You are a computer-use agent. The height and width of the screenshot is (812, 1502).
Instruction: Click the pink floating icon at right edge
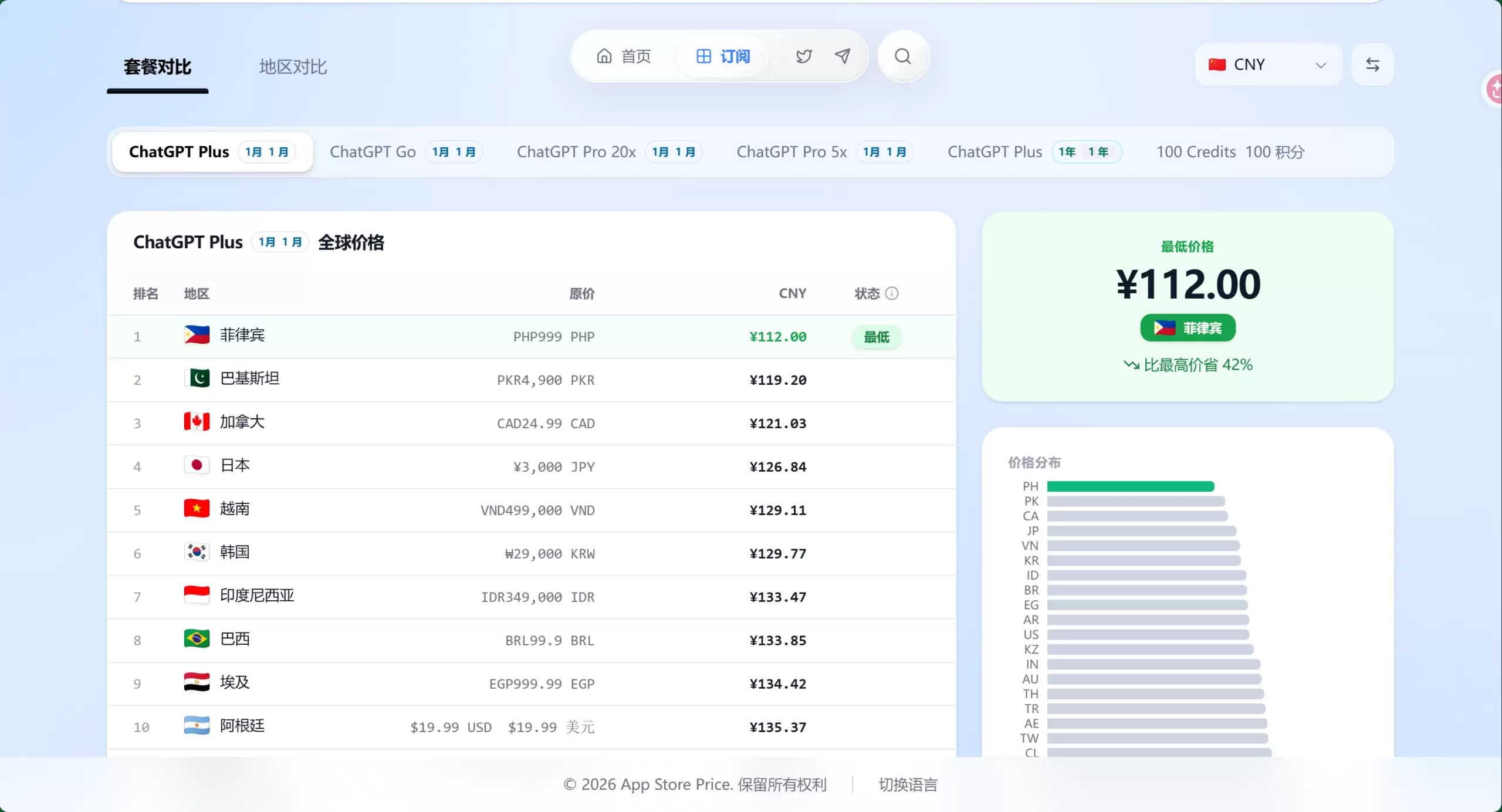(1493, 90)
